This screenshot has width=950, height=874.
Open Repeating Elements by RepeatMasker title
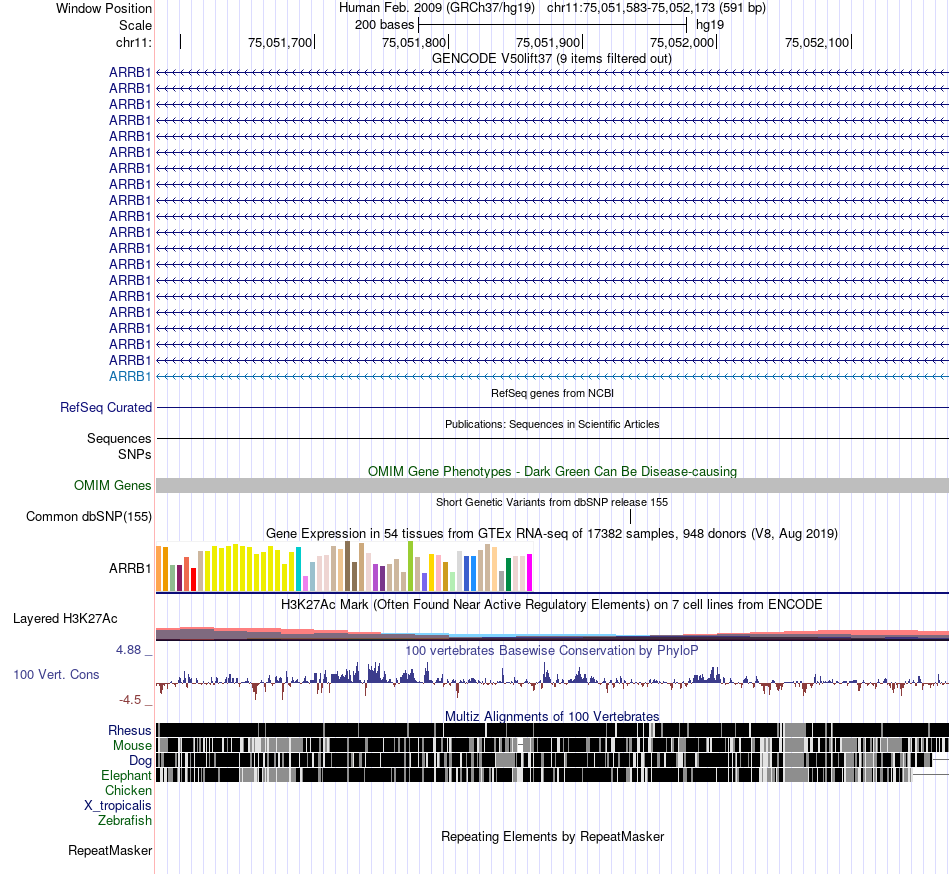[x=552, y=836]
